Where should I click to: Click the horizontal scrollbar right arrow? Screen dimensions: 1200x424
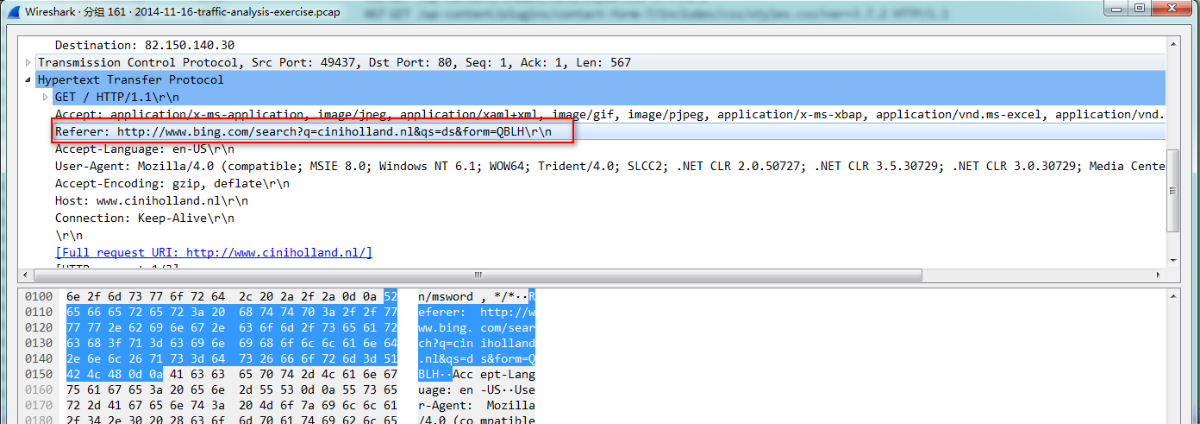click(x=1160, y=276)
